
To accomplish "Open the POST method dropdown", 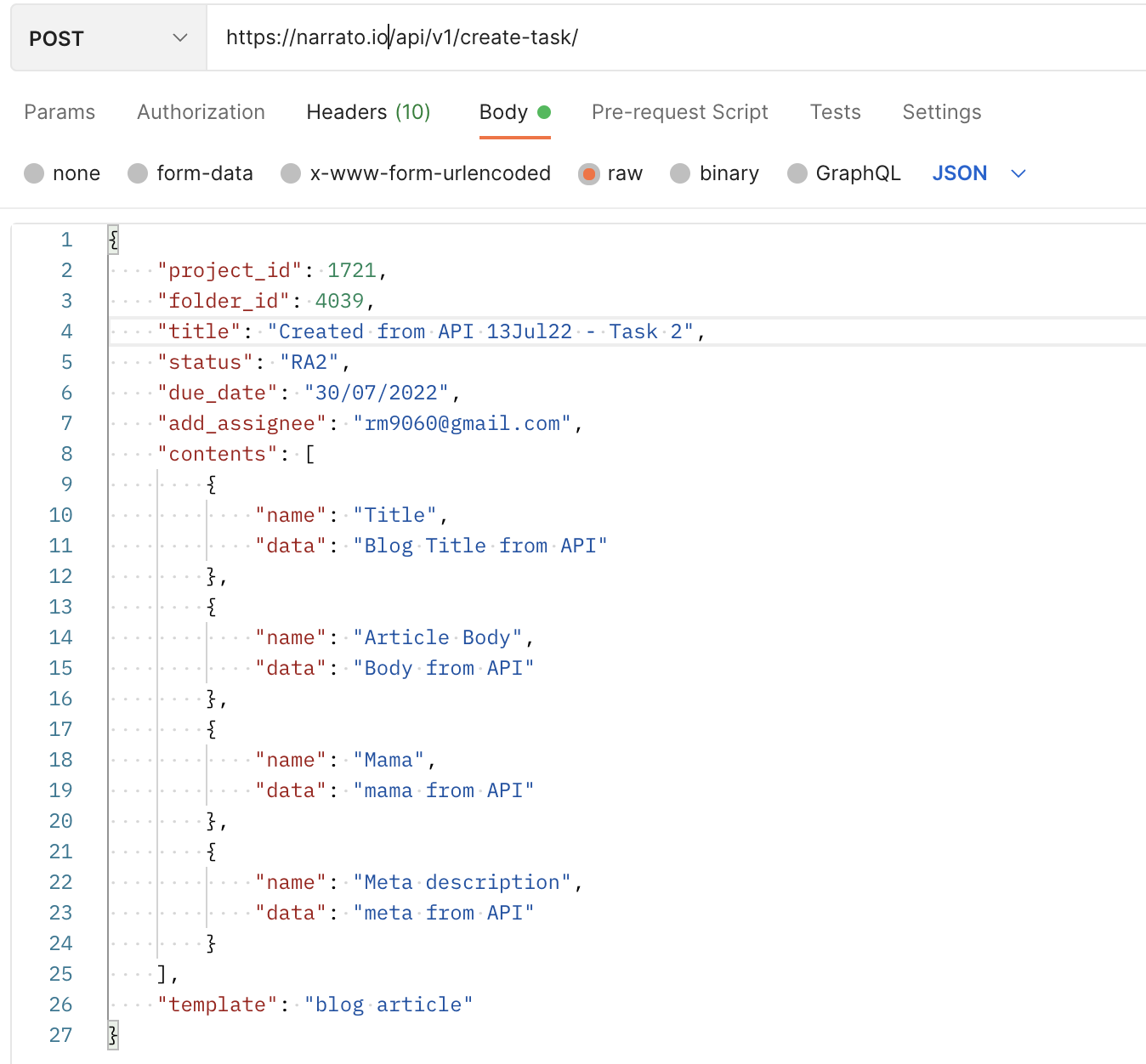I will [108, 38].
